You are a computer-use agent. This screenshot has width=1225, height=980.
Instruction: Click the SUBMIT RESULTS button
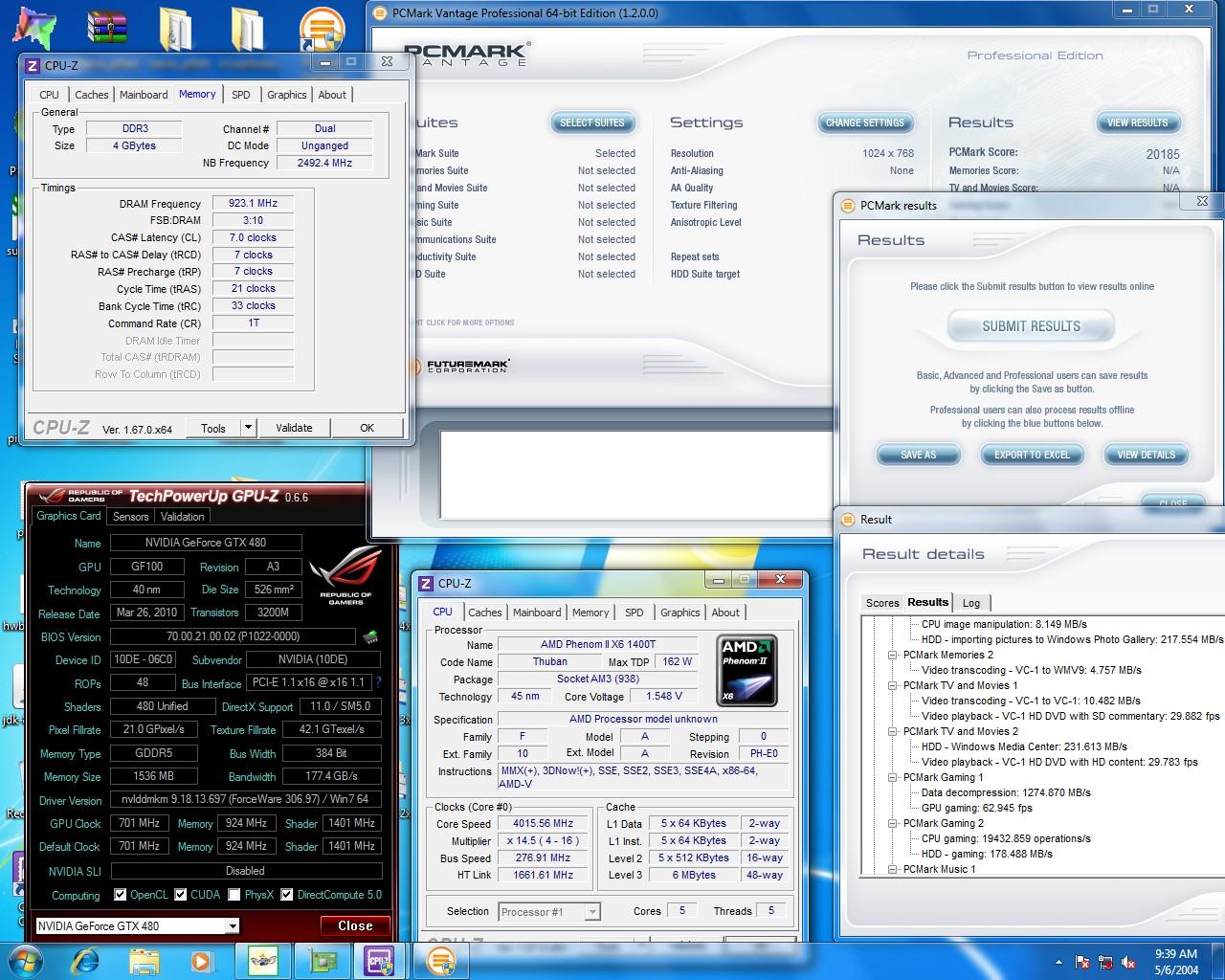[x=1031, y=326]
